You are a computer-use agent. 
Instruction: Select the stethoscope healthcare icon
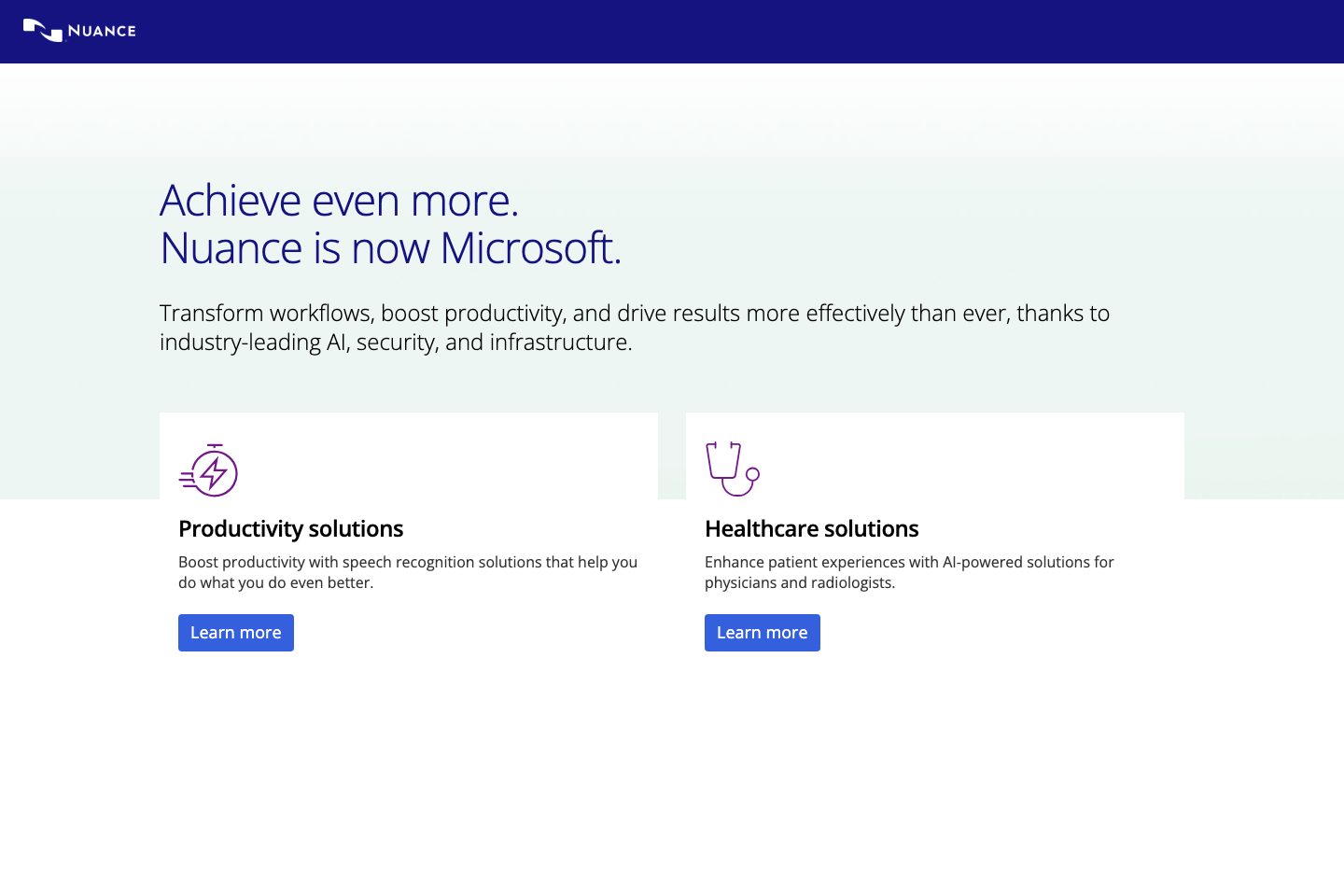733,469
